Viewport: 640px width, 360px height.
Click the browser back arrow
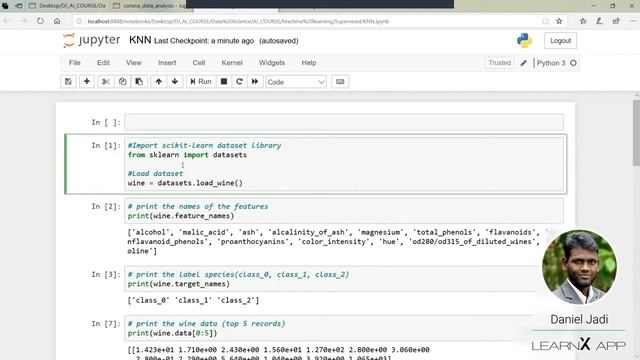[x=7, y=21]
